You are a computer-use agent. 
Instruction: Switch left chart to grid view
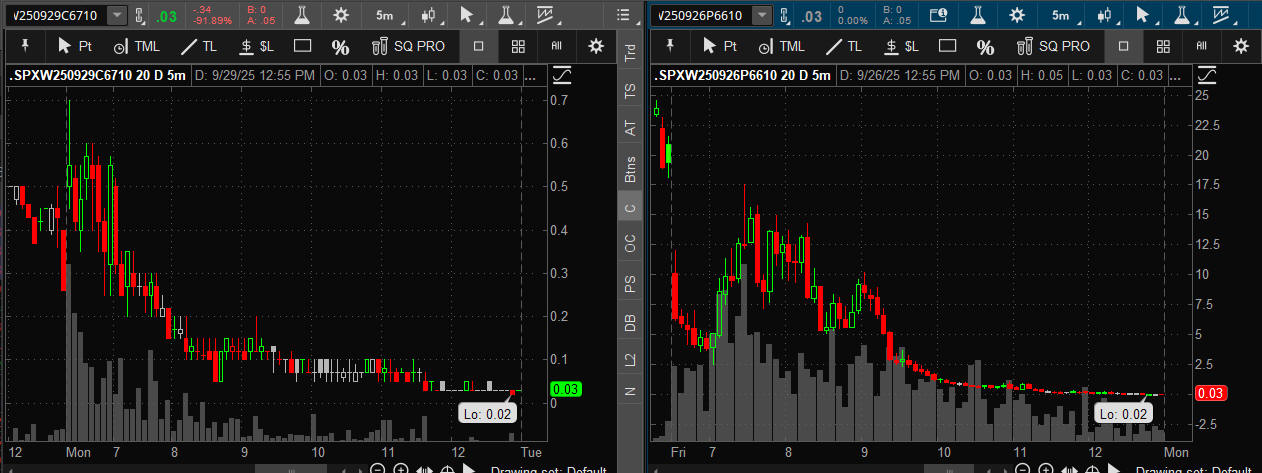[518, 46]
